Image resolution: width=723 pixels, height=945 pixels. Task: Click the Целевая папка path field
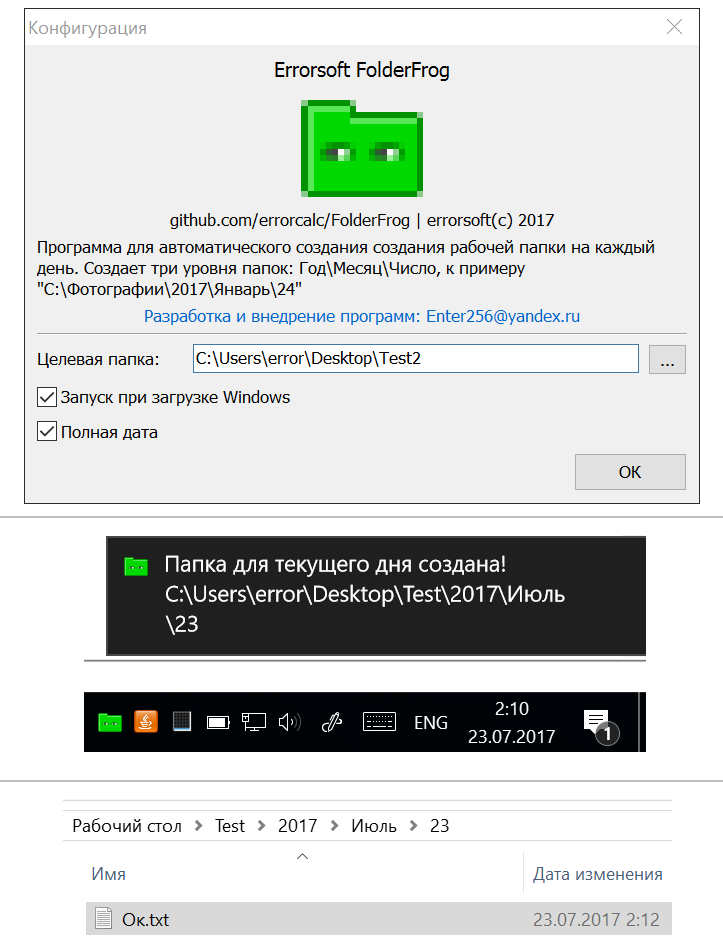pos(416,359)
